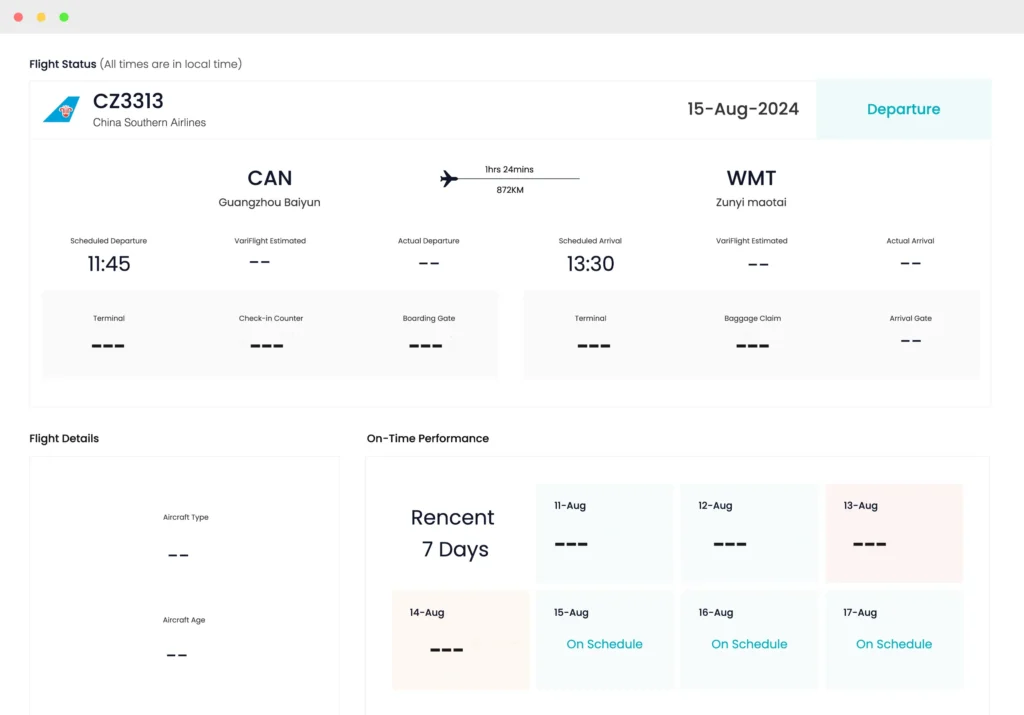
Task: Click the Flight Status heading
Action: coord(63,64)
